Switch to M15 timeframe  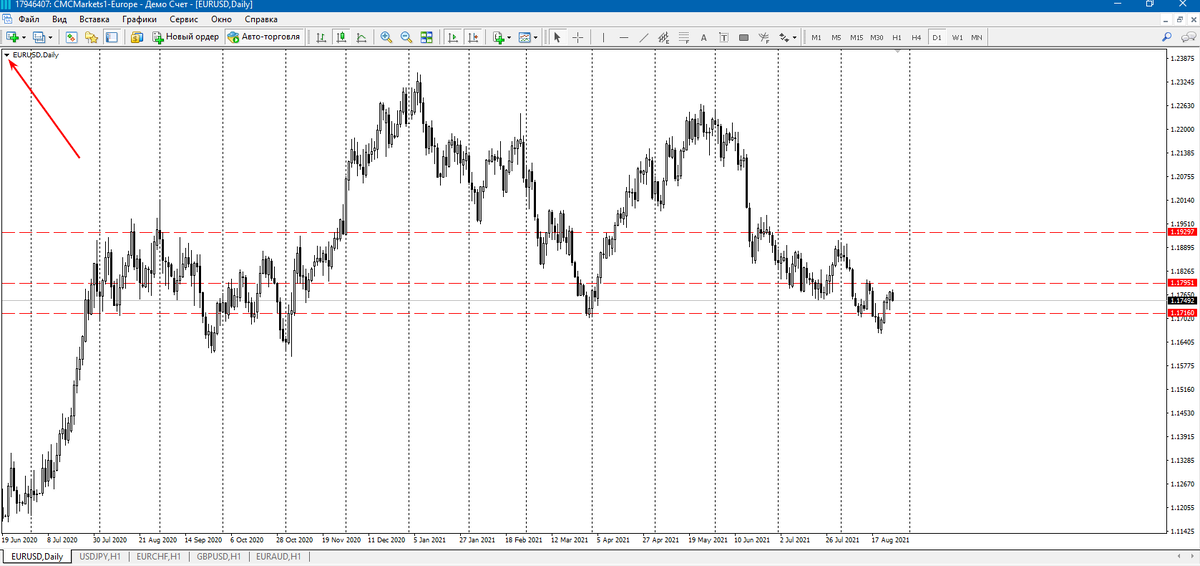tap(856, 37)
